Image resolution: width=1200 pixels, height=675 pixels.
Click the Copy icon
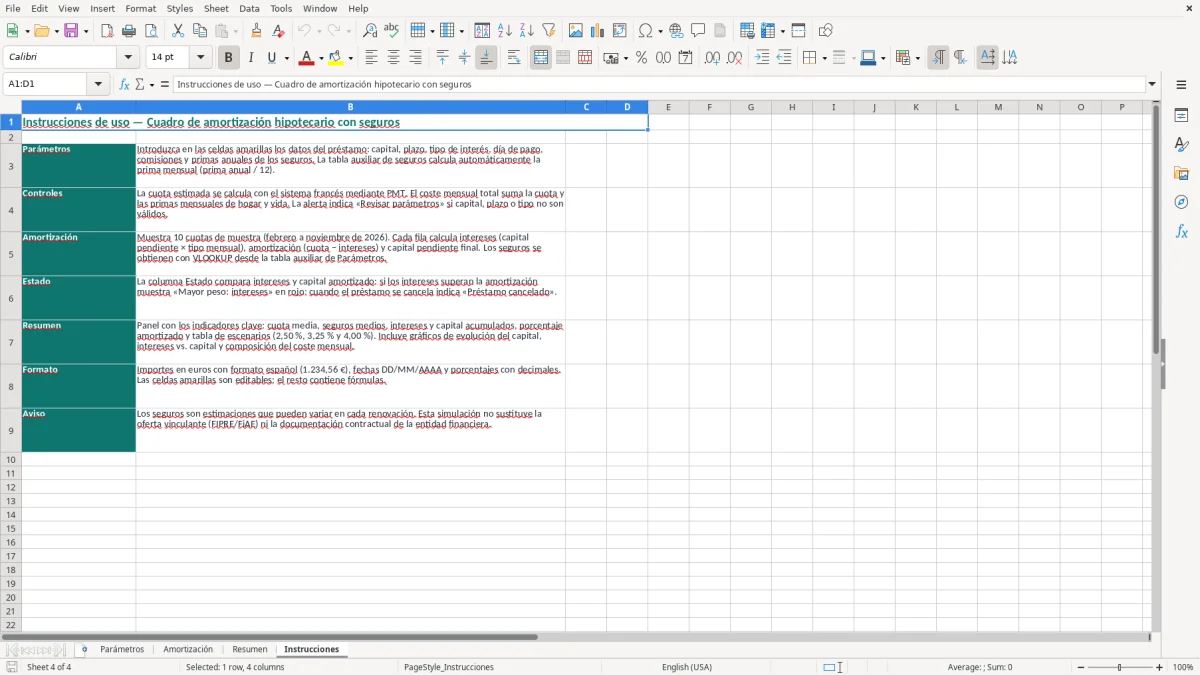click(200, 31)
